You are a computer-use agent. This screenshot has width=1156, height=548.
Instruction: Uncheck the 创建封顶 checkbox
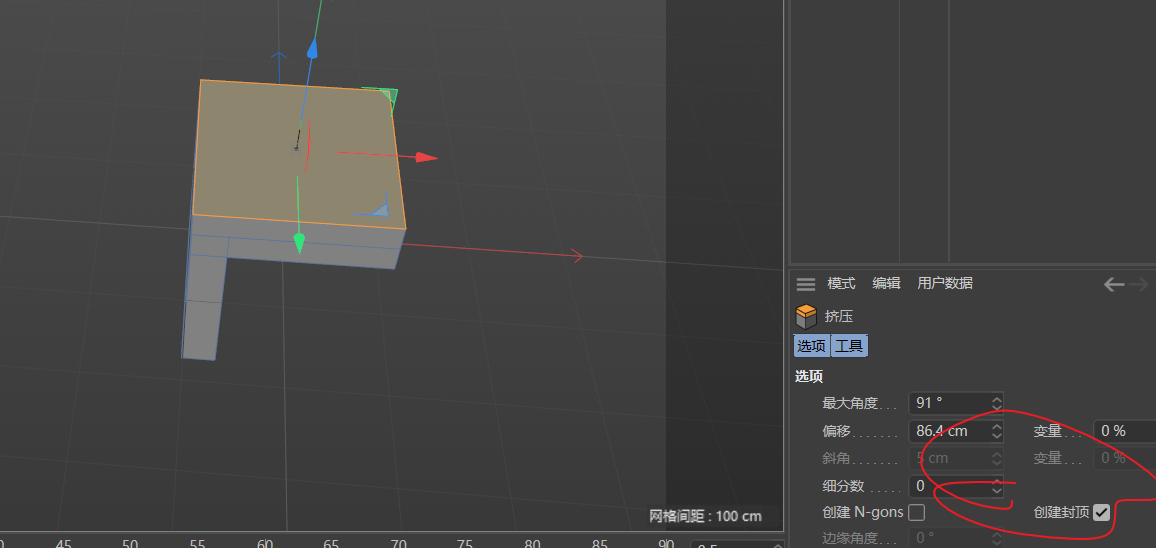[1101, 512]
